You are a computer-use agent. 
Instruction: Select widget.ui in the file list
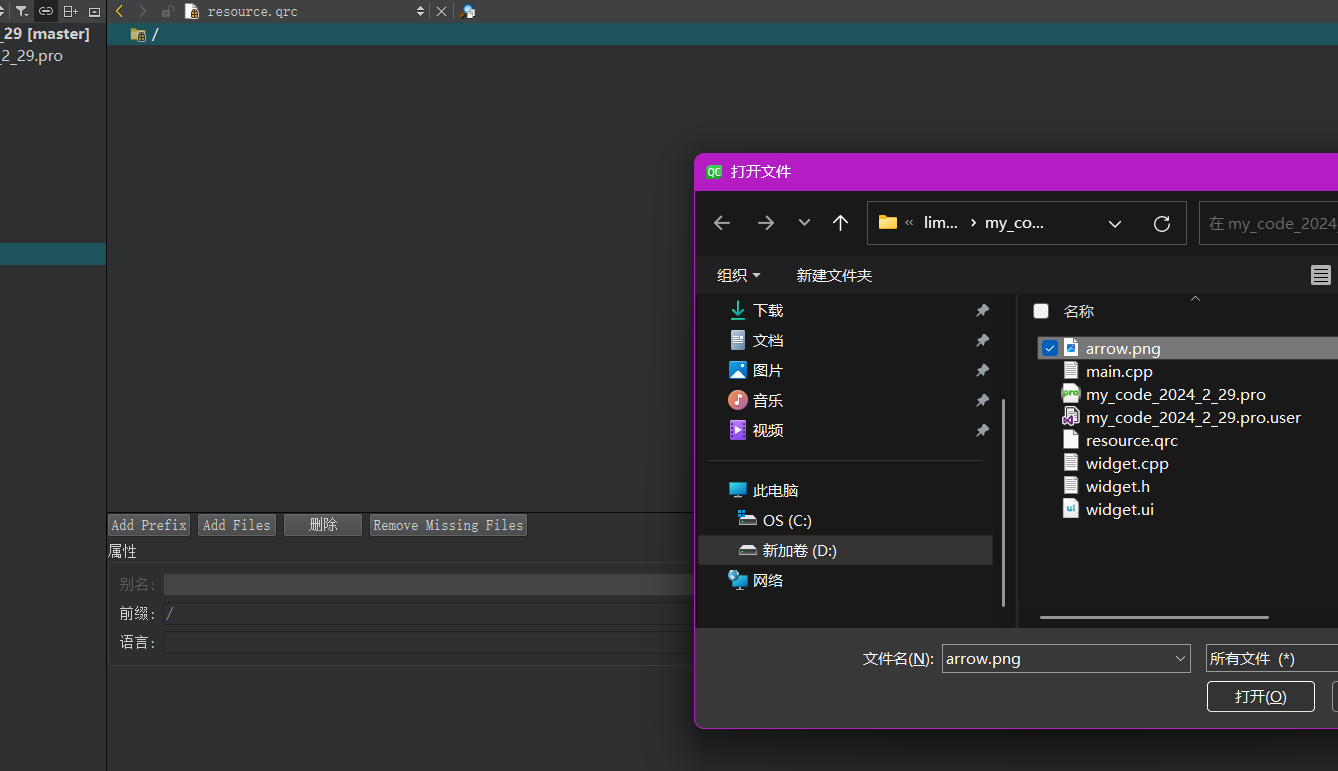click(x=1119, y=509)
